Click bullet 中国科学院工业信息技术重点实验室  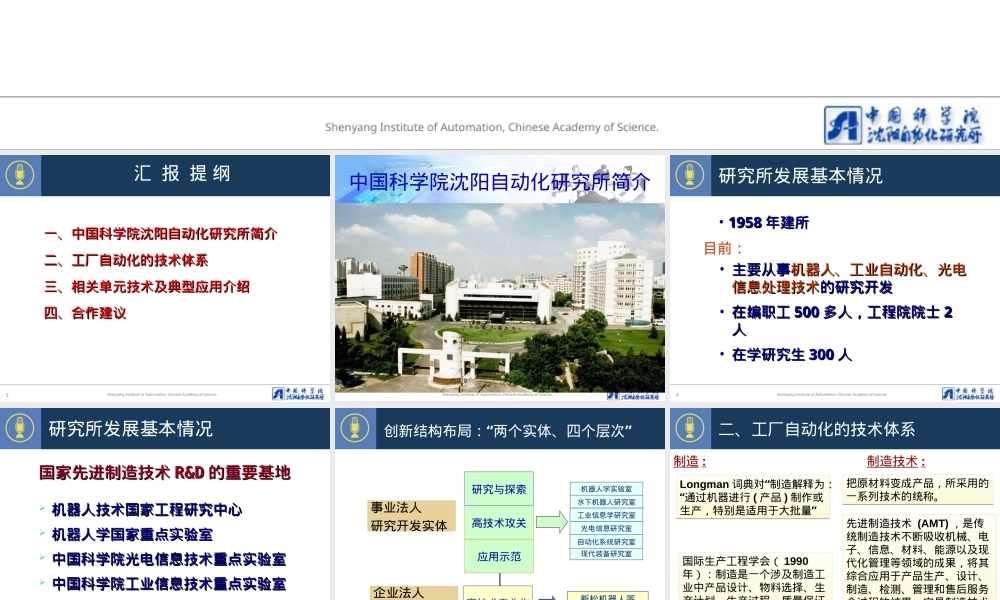162,583
